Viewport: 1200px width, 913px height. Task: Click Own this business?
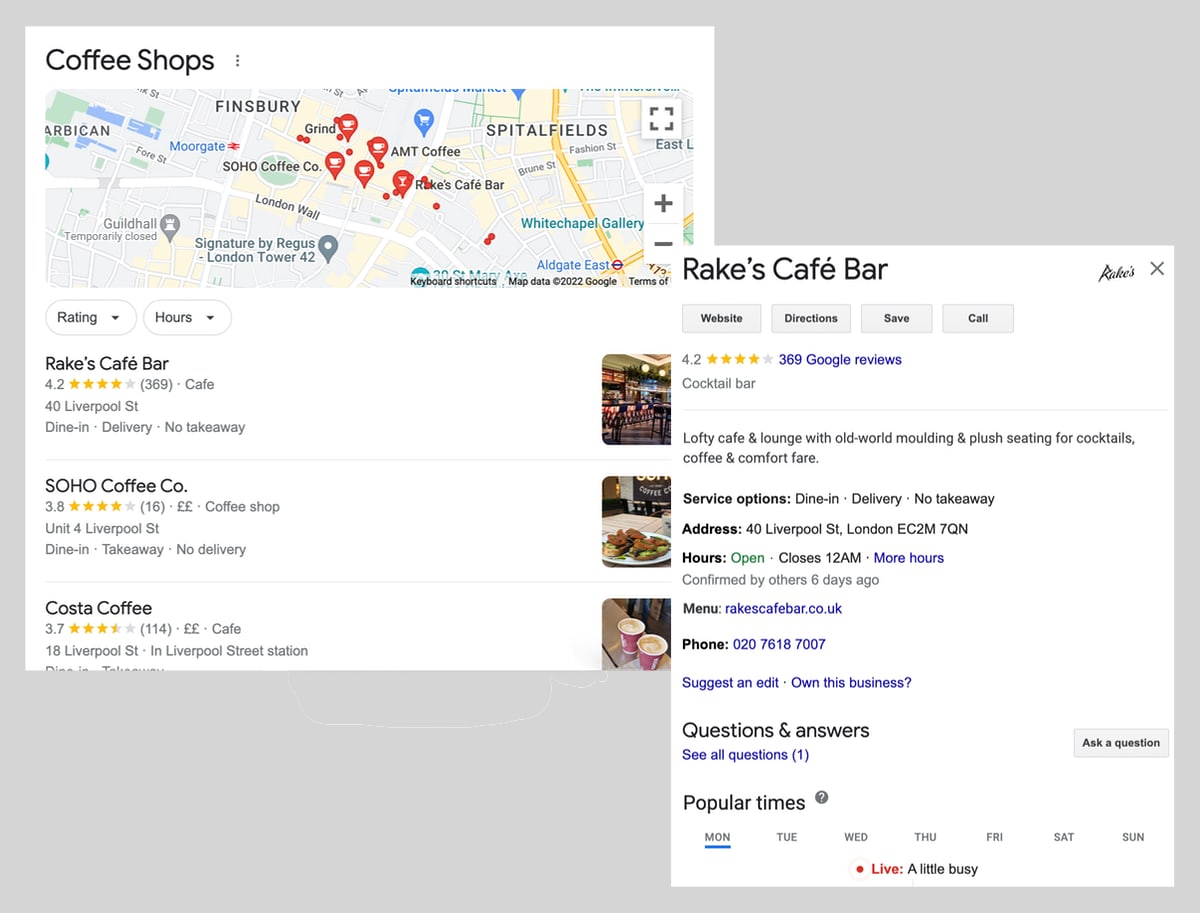tap(851, 682)
